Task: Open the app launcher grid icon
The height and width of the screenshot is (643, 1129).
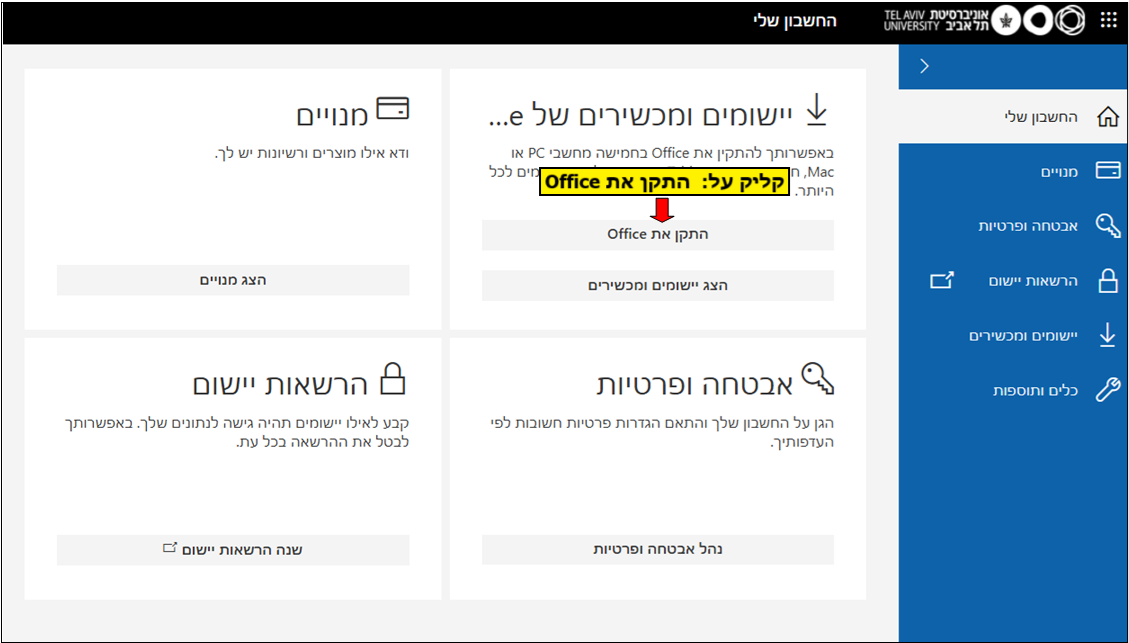Action: coord(1108,21)
